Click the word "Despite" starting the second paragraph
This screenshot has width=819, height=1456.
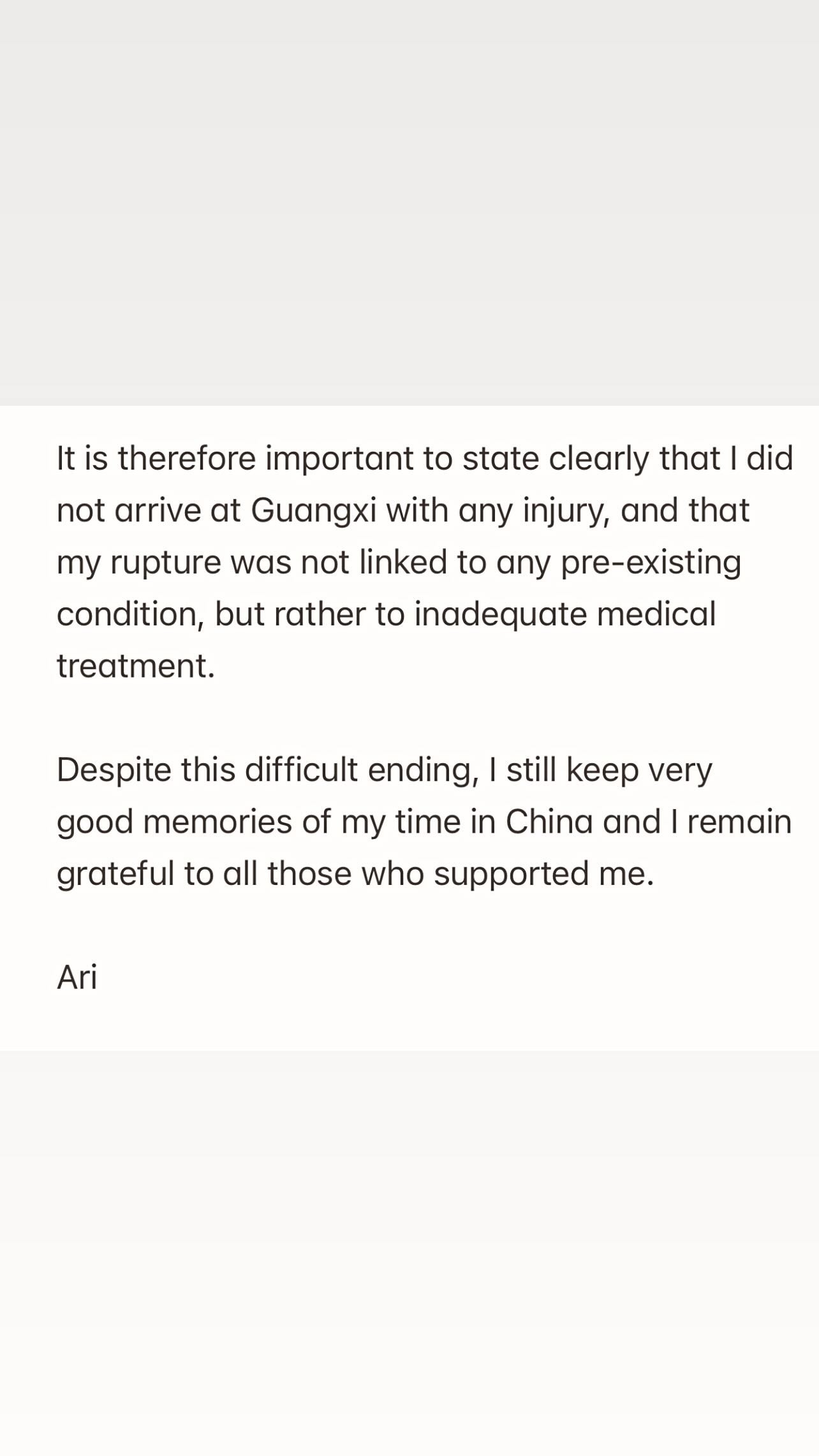[x=114, y=770]
